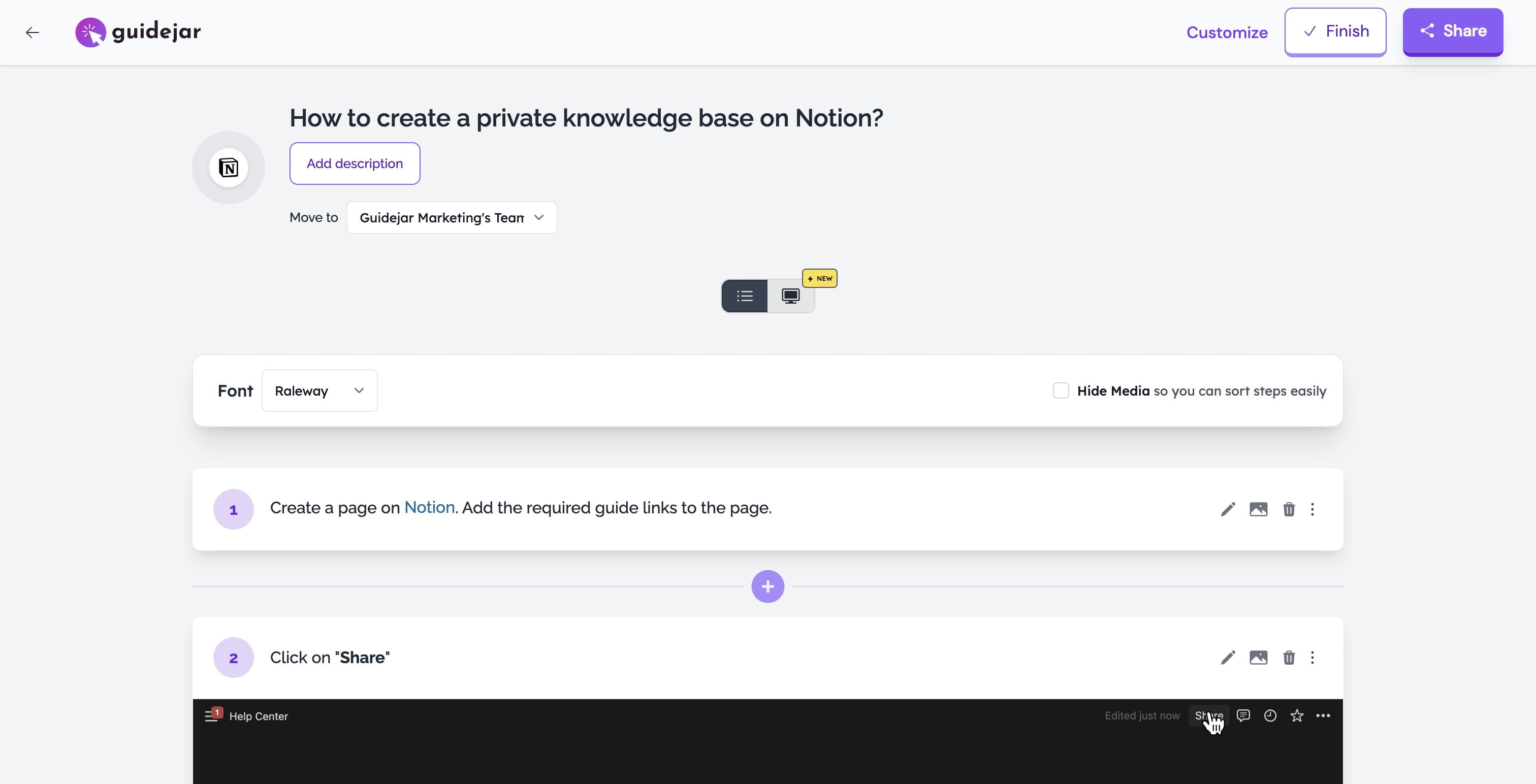Insert new step with plus button
Viewport: 1536px width, 784px height.
[767, 586]
